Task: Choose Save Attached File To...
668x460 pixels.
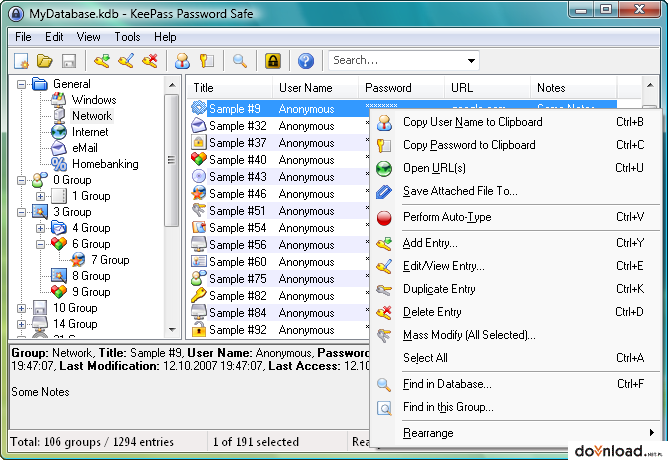Action: coord(515,191)
